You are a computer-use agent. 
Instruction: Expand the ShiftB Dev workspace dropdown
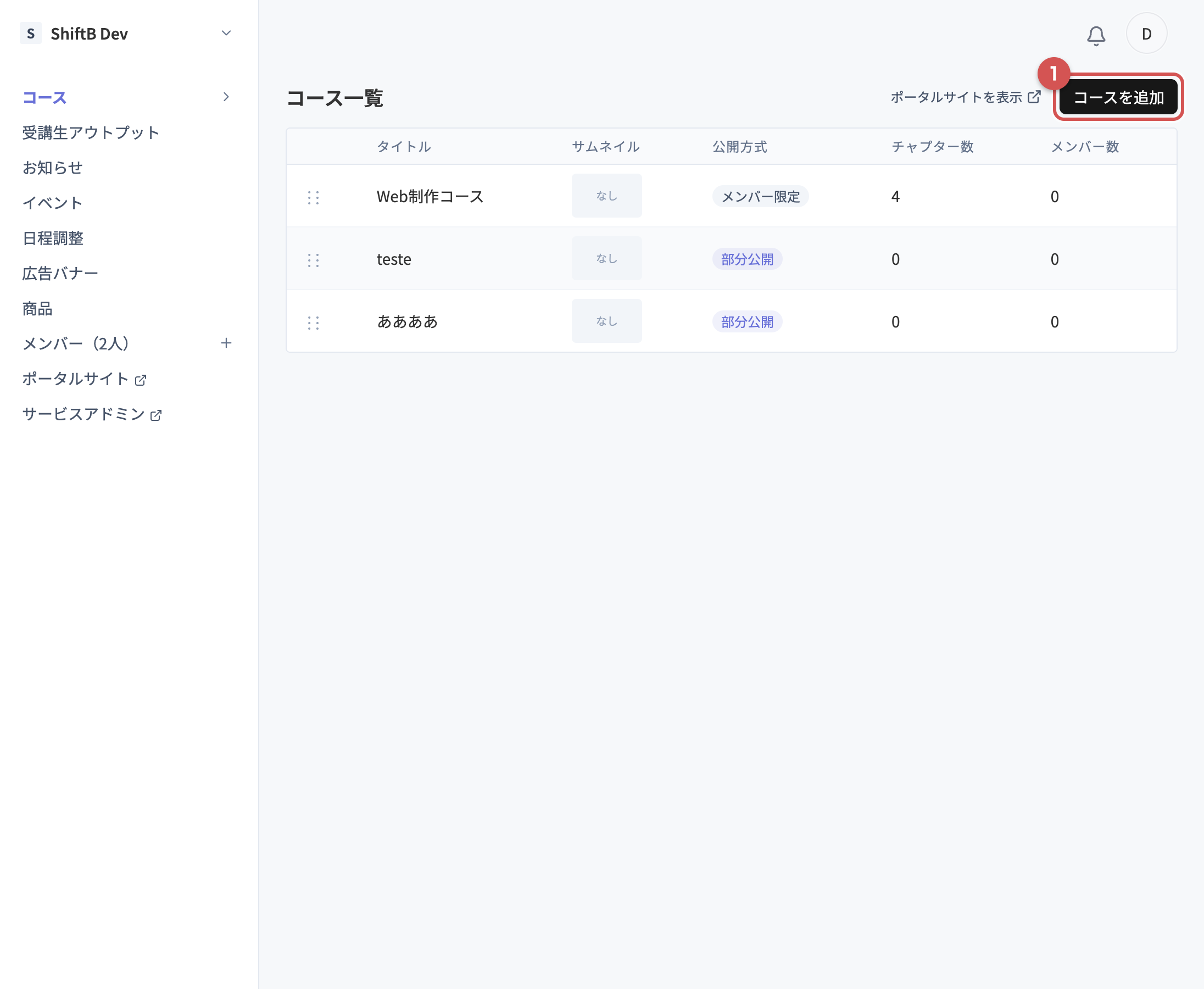(x=226, y=33)
